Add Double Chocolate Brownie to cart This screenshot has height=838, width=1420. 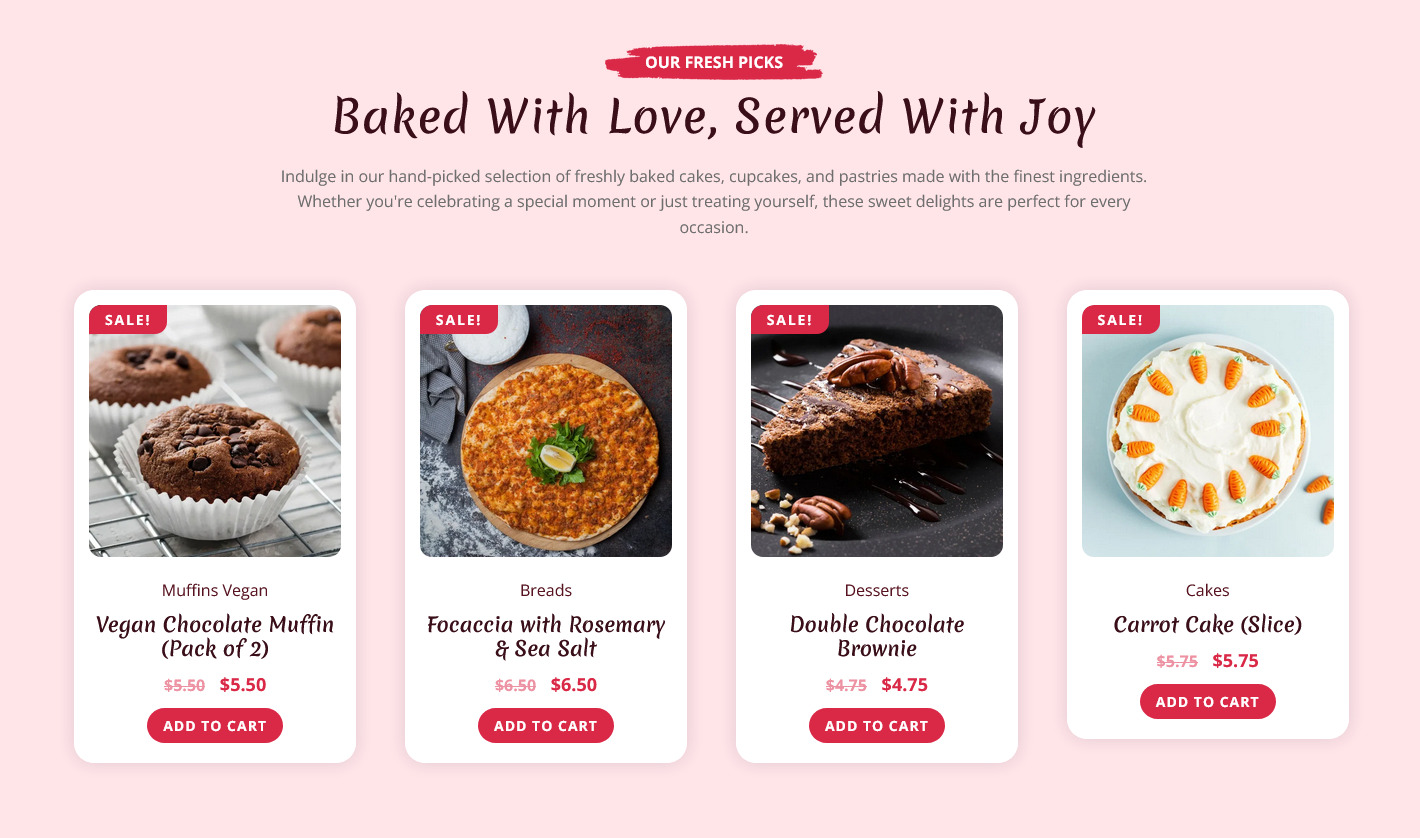pos(877,726)
